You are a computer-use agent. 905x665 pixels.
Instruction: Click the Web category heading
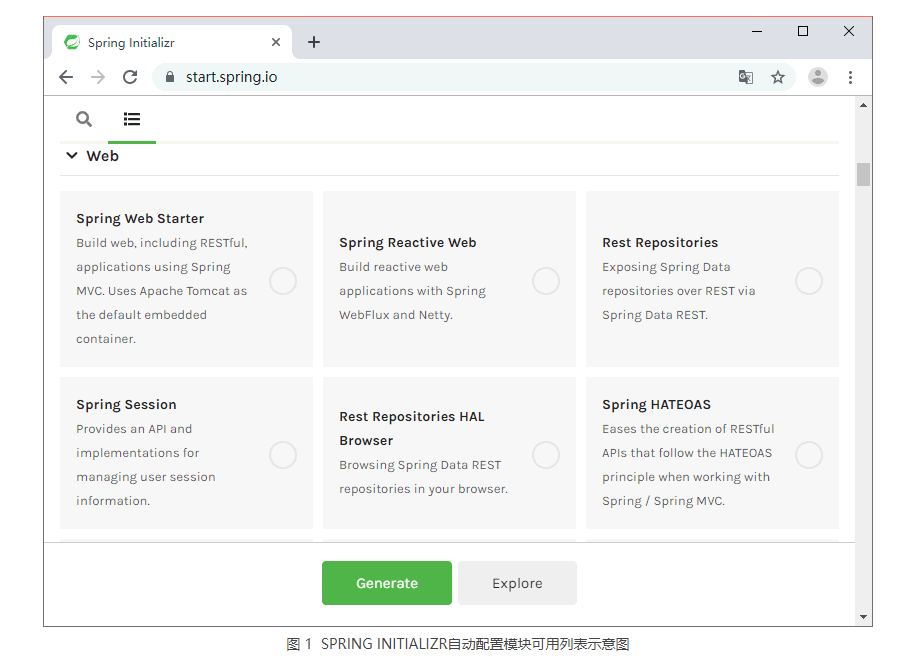(103, 156)
